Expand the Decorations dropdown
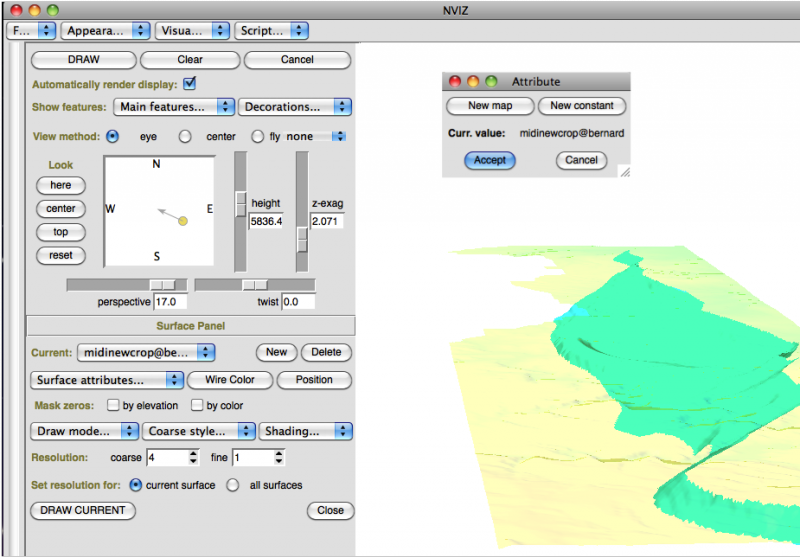The height and width of the screenshot is (558, 800). (296, 106)
